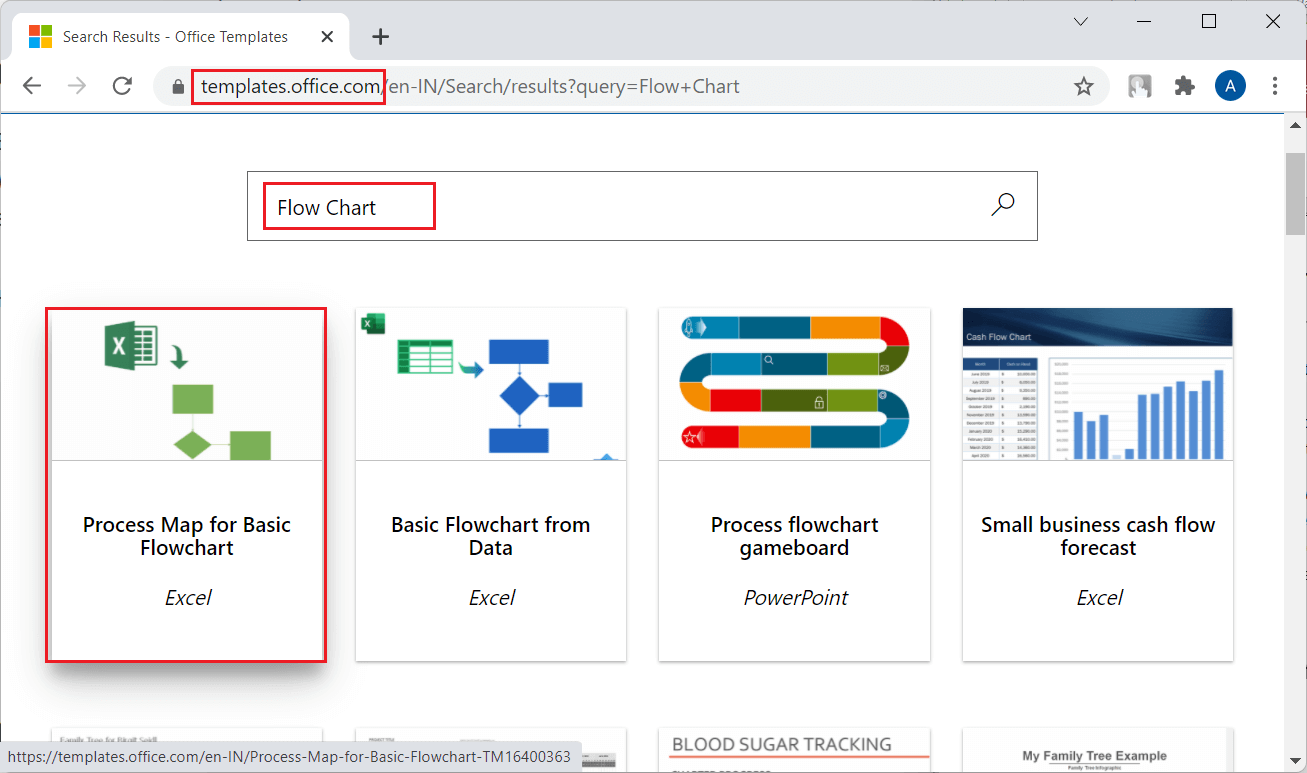Open Small business cash flow forecast thumbnail
The image size is (1307, 773).
(1098, 384)
